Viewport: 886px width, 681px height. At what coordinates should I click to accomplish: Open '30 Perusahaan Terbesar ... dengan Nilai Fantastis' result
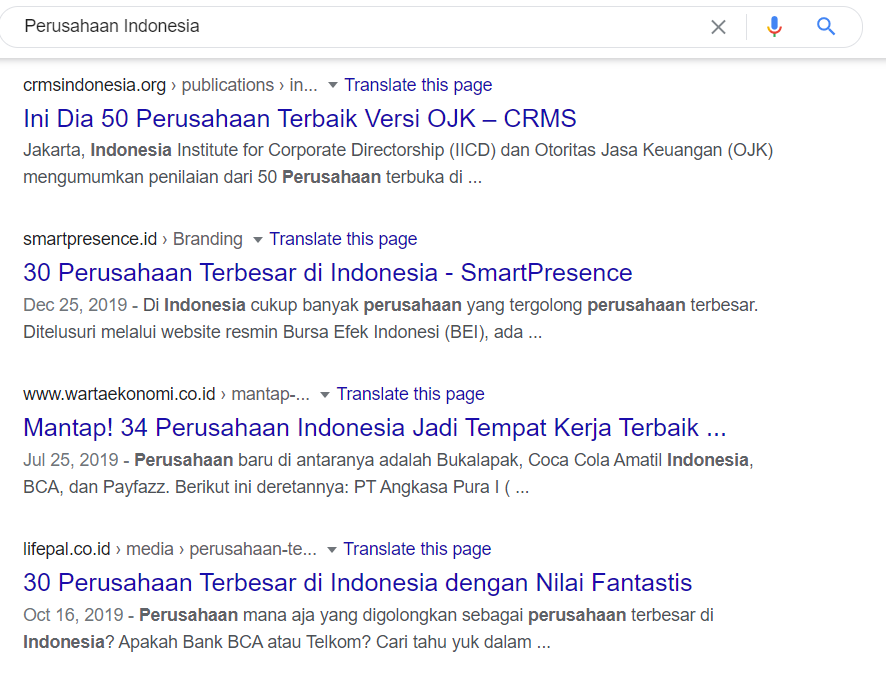point(358,583)
